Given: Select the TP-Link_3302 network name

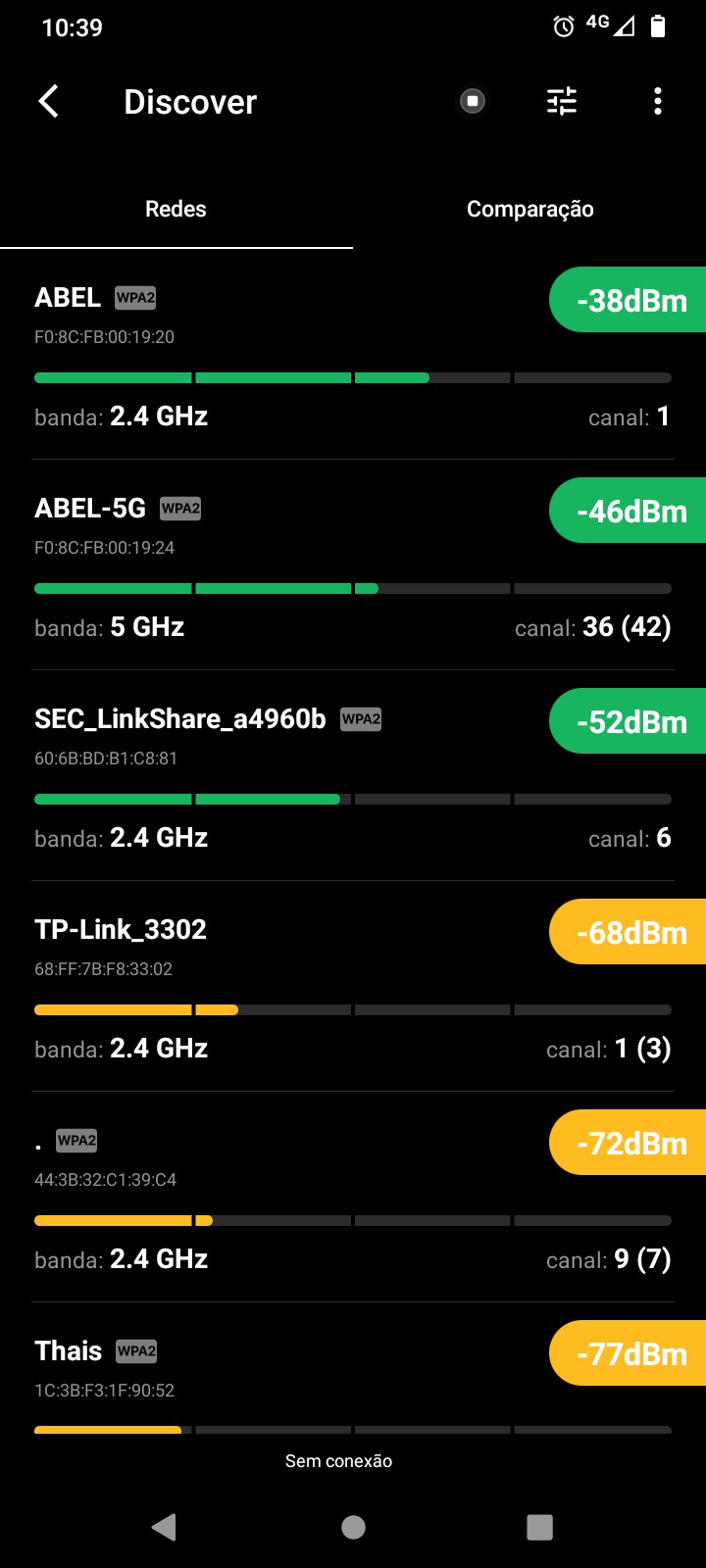Looking at the screenshot, I should pyautogui.click(x=121, y=929).
